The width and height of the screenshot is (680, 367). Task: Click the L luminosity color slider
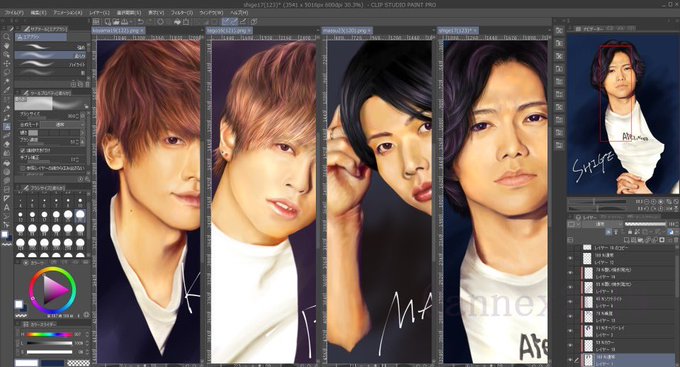(x=49, y=343)
